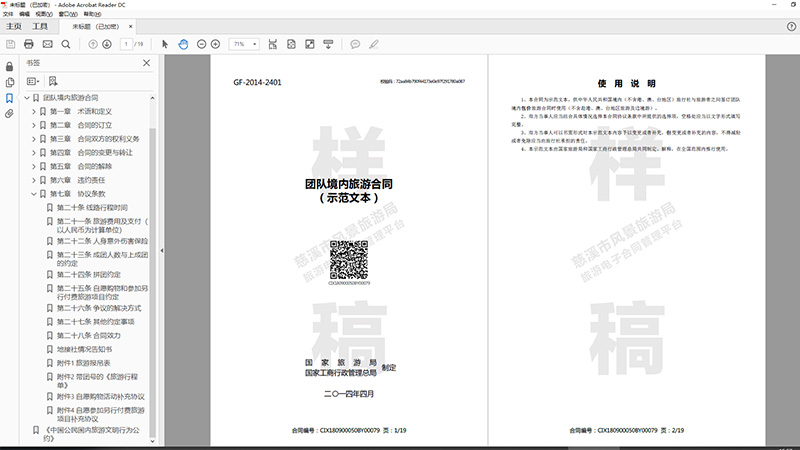Click the fit one full page icon
The height and width of the screenshot is (450, 800).
pos(291,44)
